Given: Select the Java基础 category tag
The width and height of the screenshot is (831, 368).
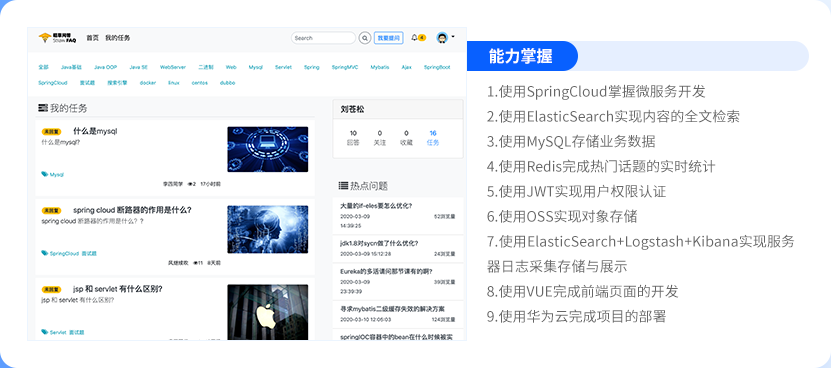Looking at the screenshot, I should click(71, 67).
